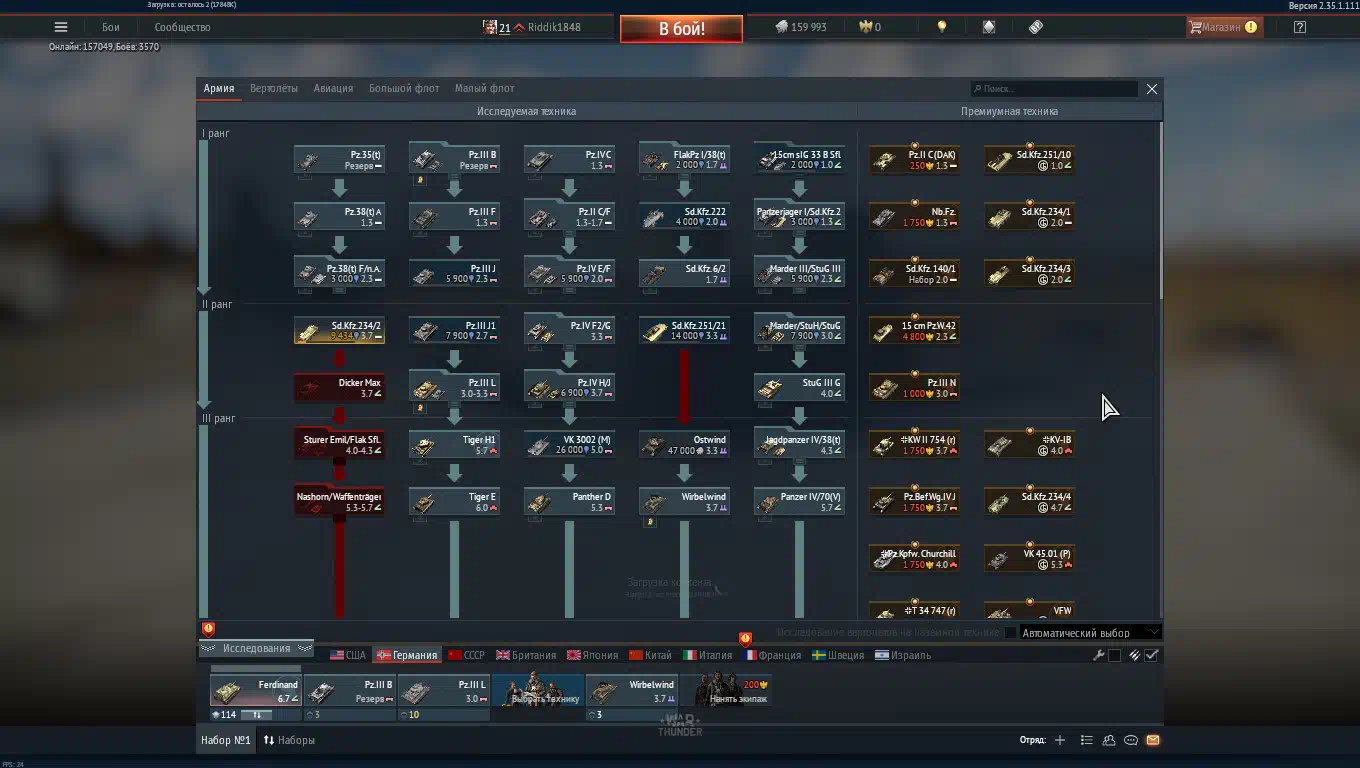1360x768 pixels.
Task: Switch to the Авиация tab
Action: [333, 88]
